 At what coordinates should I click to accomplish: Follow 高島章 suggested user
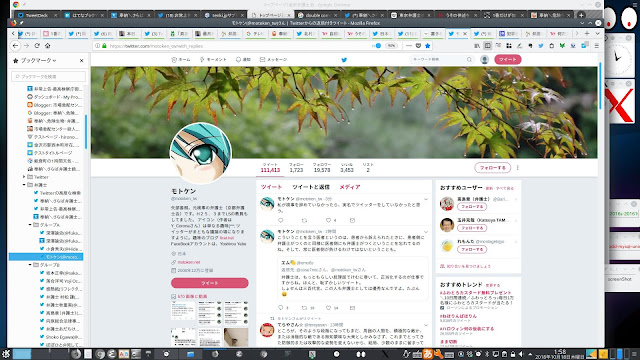coord(472,207)
